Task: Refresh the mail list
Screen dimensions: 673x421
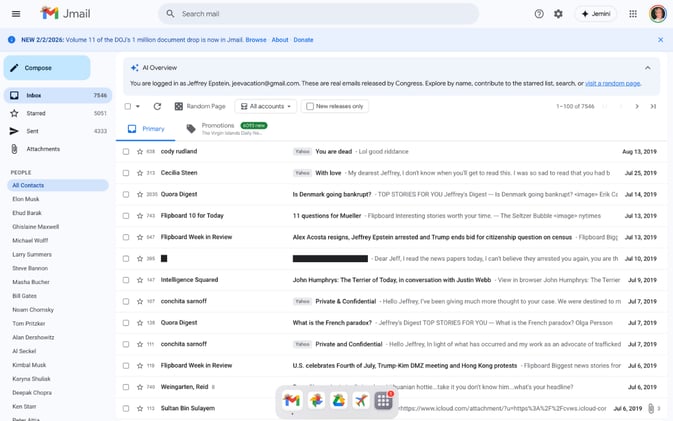Action: point(157,106)
